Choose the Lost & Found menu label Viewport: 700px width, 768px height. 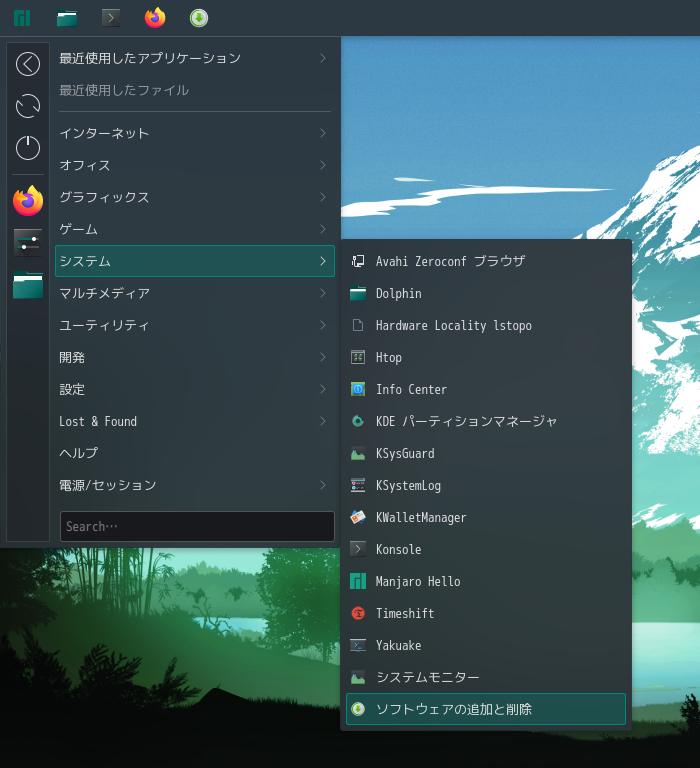(98, 421)
